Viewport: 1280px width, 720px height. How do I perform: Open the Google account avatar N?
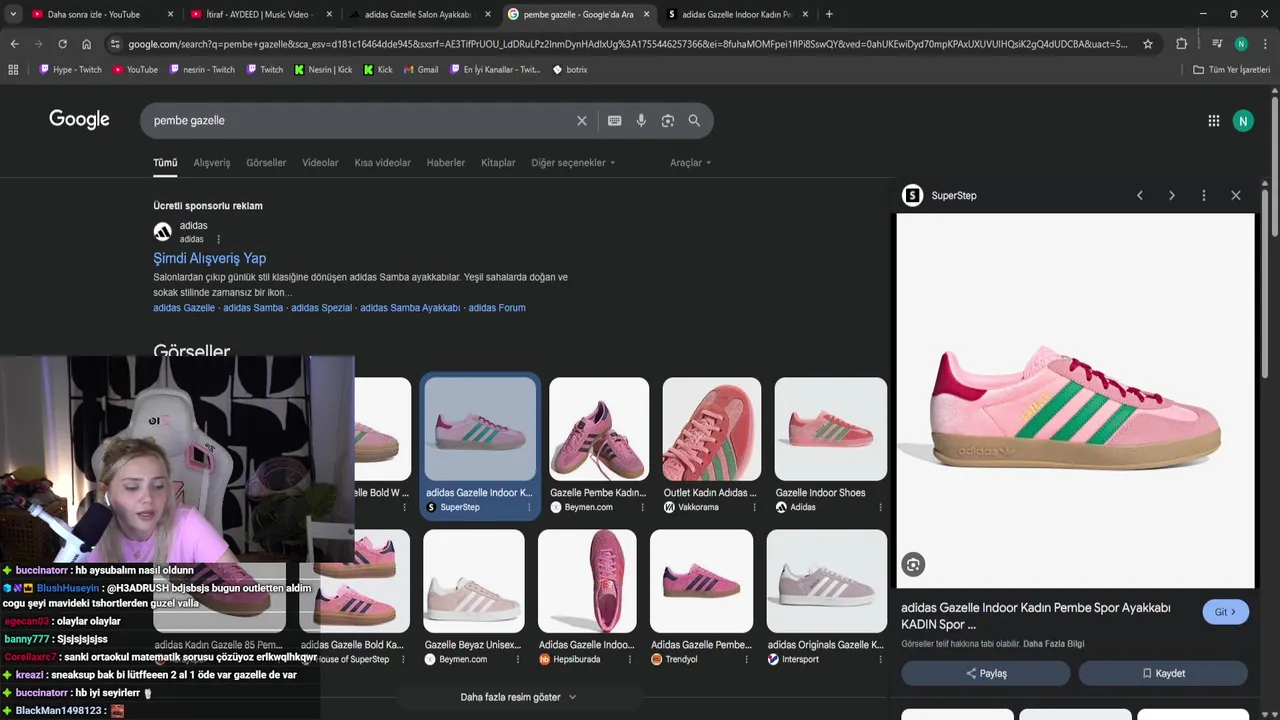[x=1243, y=121]
